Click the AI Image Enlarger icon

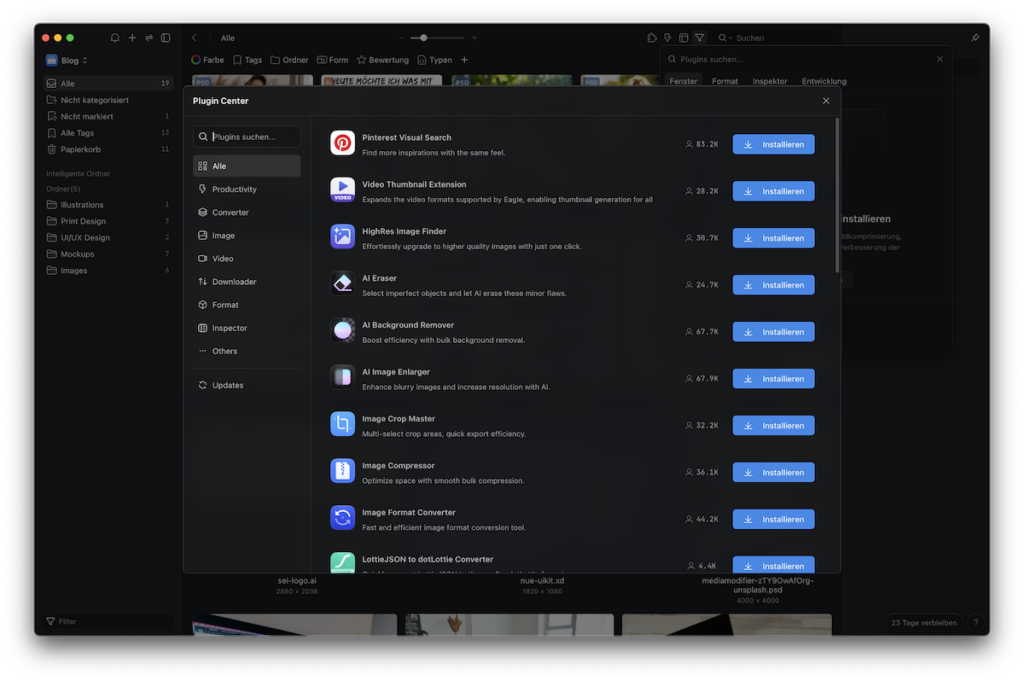(342, 377)
